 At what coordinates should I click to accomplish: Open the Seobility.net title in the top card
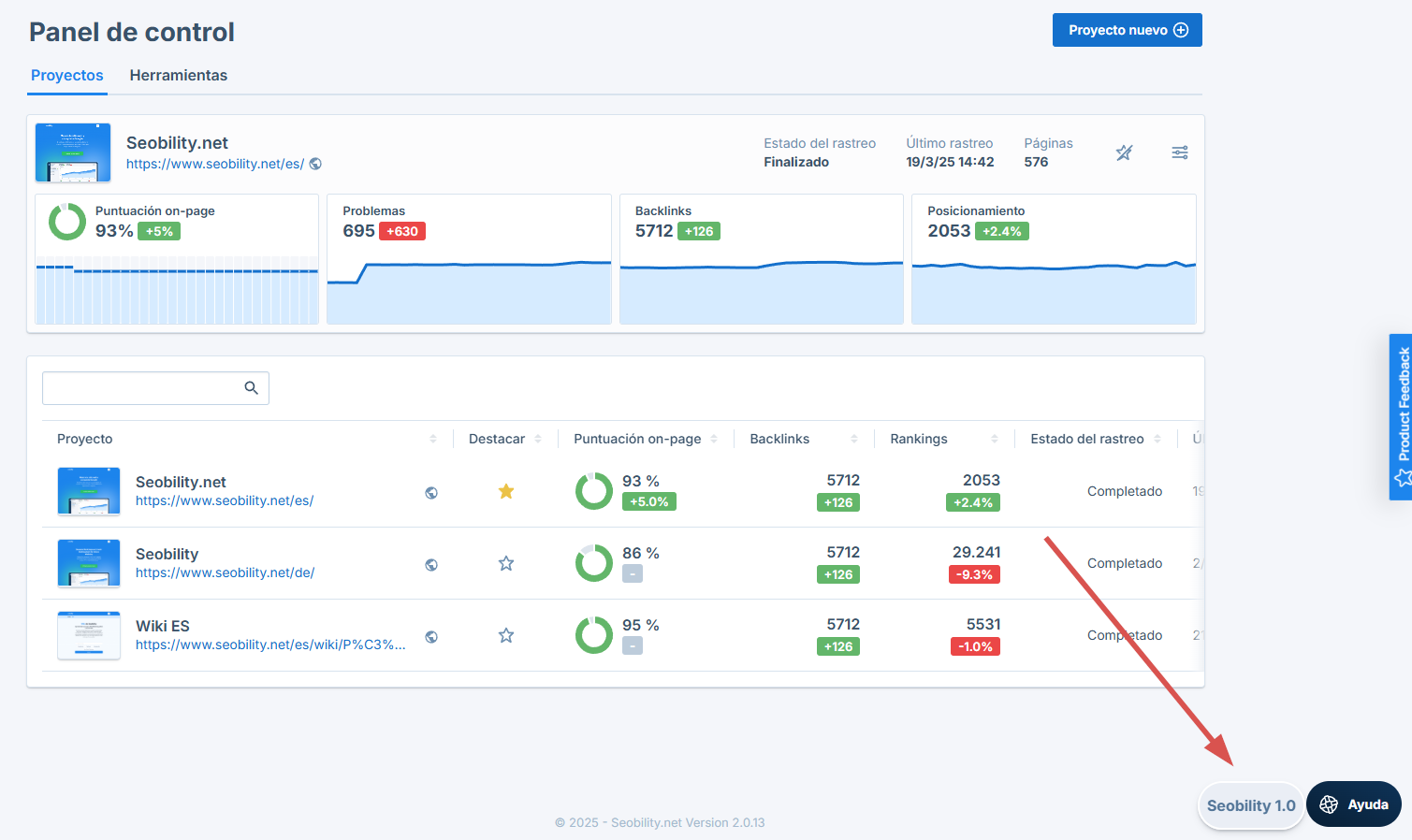pyautogui.click(x=177, y=143)
